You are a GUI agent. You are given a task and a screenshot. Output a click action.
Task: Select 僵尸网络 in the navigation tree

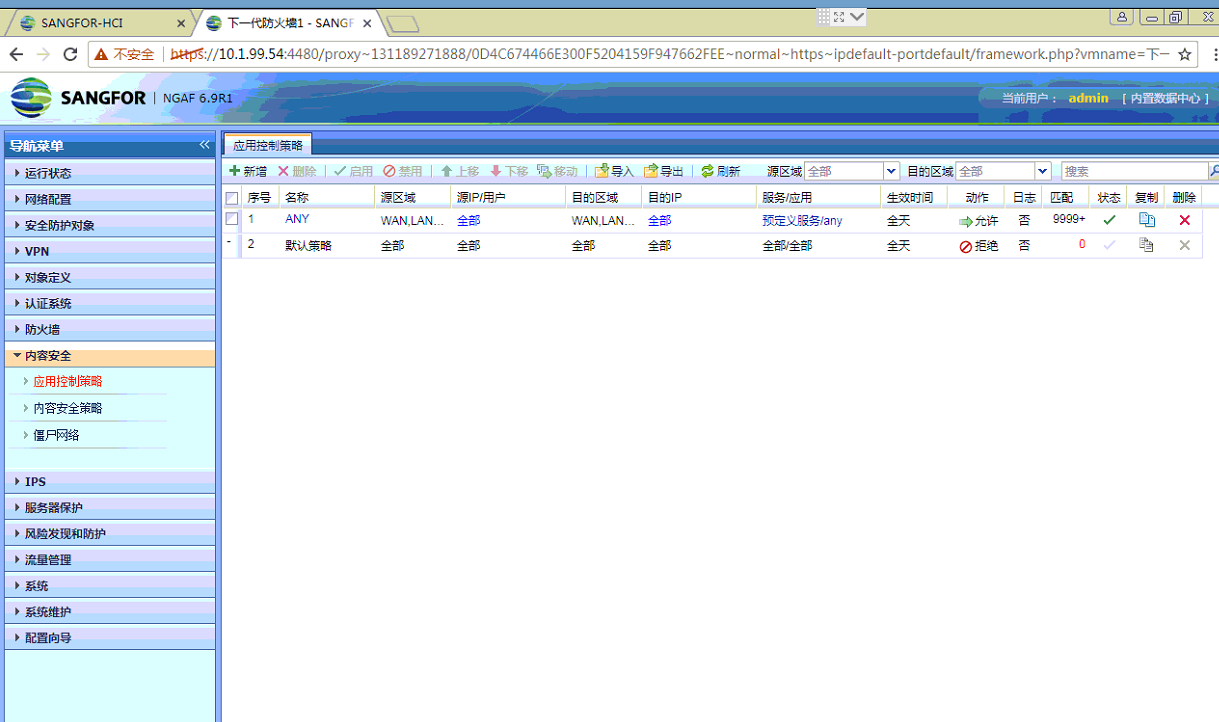[x=56, y=435]
